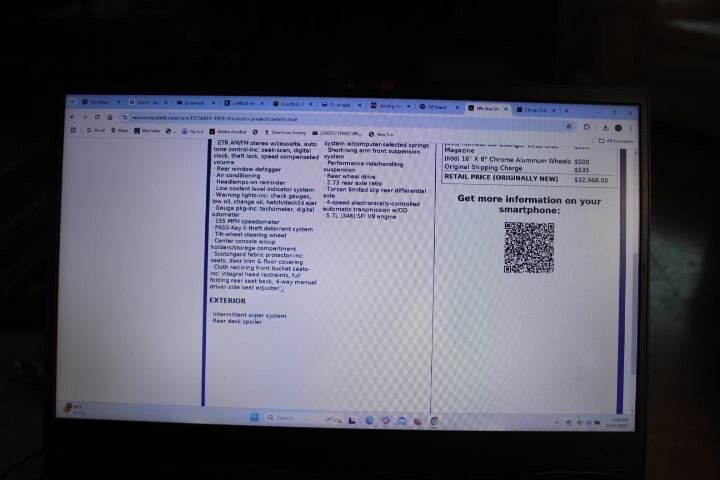This screenshot has width=720, height=480.
Task: Bookmark this page with the star icon
Action: coord(570,126)
